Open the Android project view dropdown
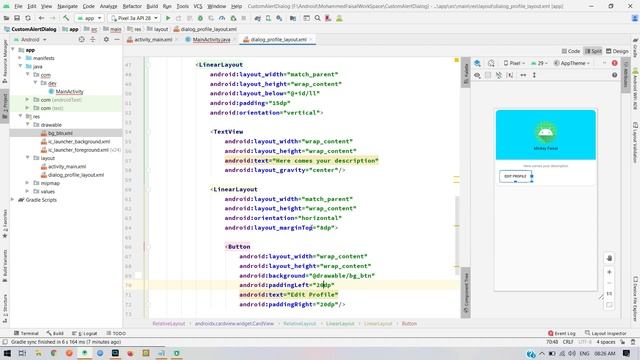Image resolution: width=640 pixels, height=360 pixels. coord(30,40)
